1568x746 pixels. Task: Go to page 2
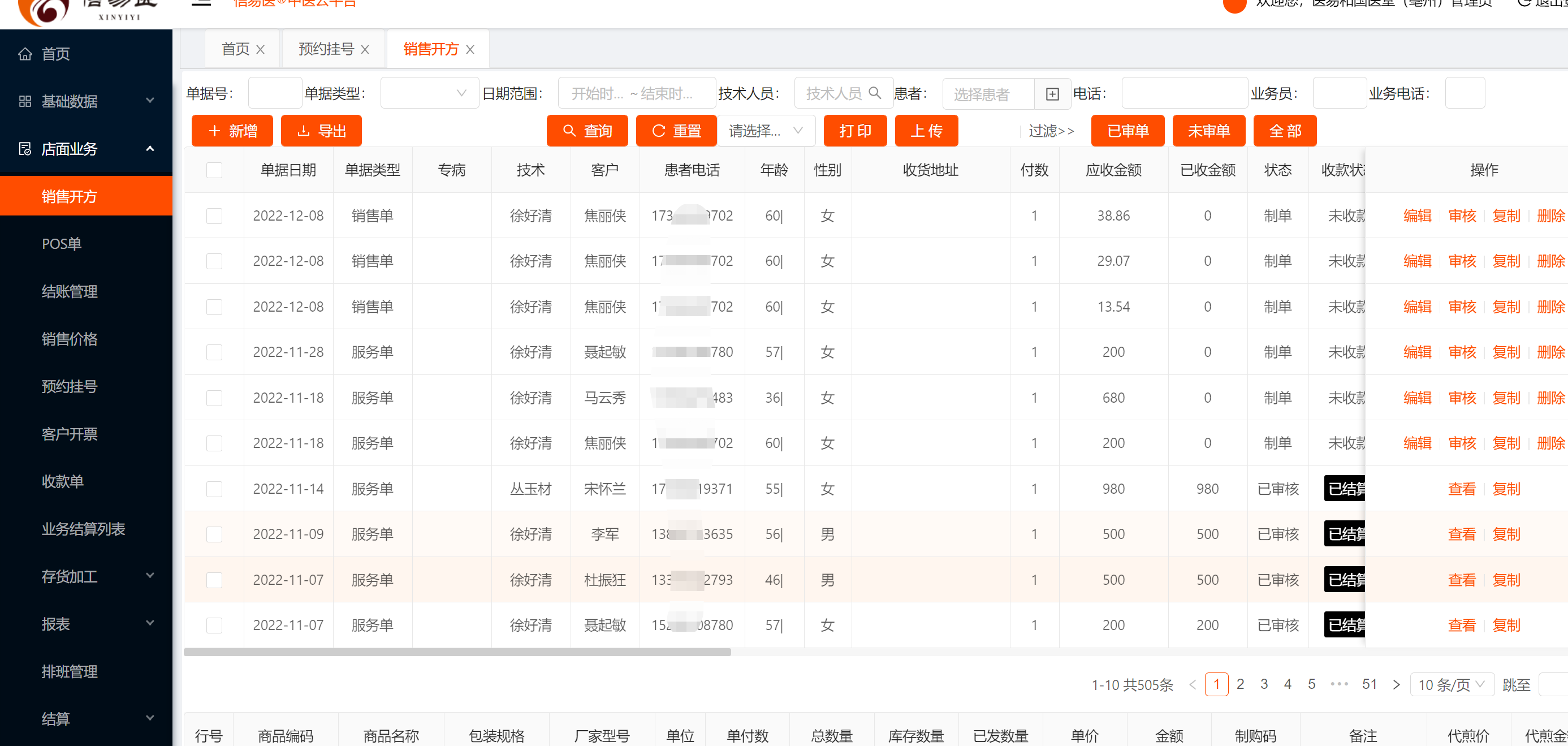click(1240, 684)
